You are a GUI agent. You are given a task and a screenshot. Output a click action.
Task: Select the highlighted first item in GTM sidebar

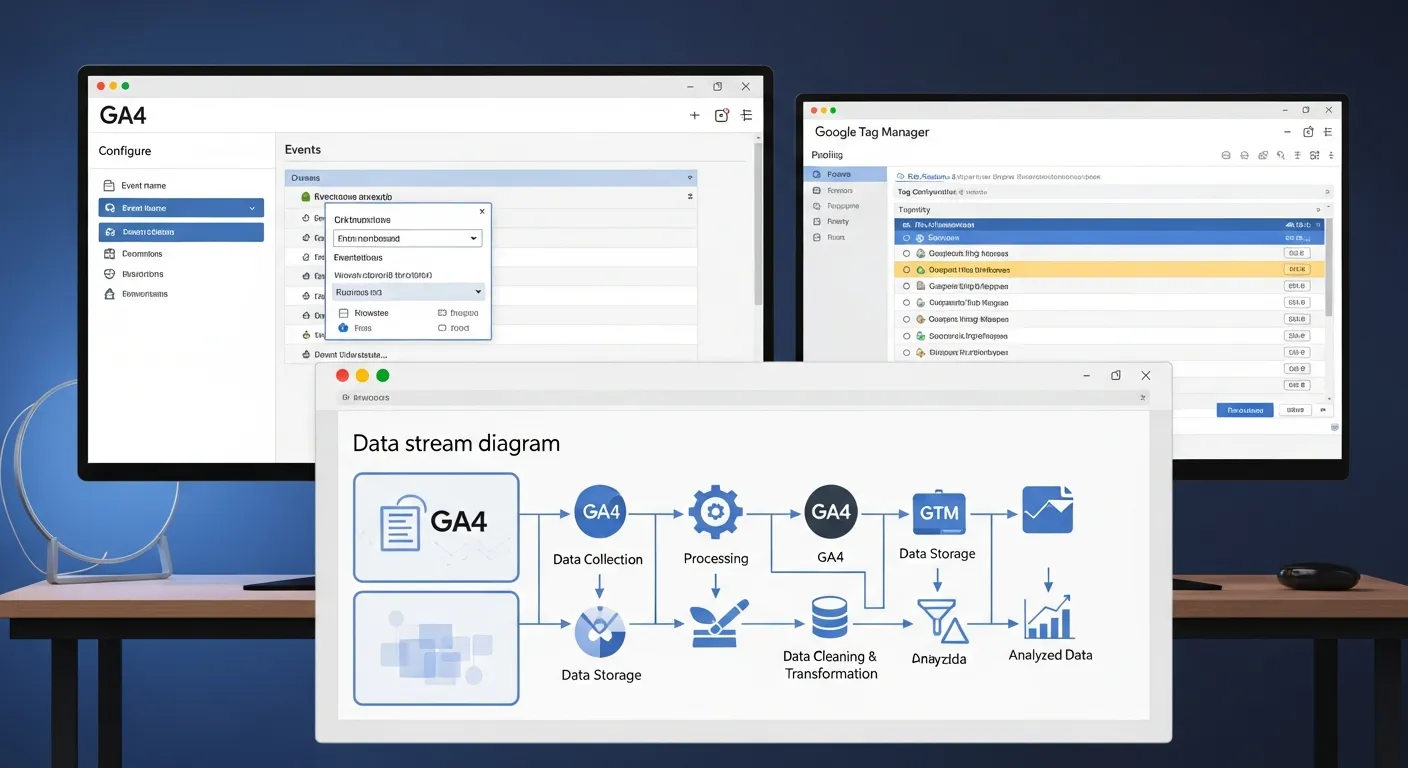tap(846, 174)
